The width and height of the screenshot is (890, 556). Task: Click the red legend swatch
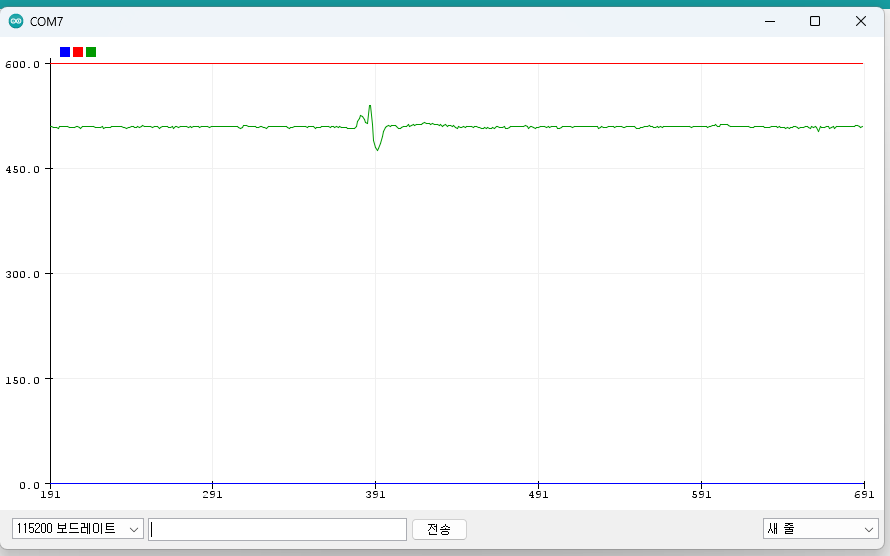[78, 52]
